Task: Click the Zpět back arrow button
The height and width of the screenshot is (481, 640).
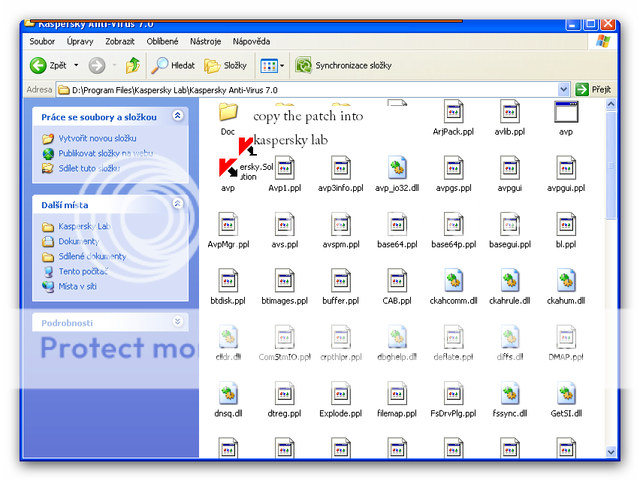Action: 38,65
